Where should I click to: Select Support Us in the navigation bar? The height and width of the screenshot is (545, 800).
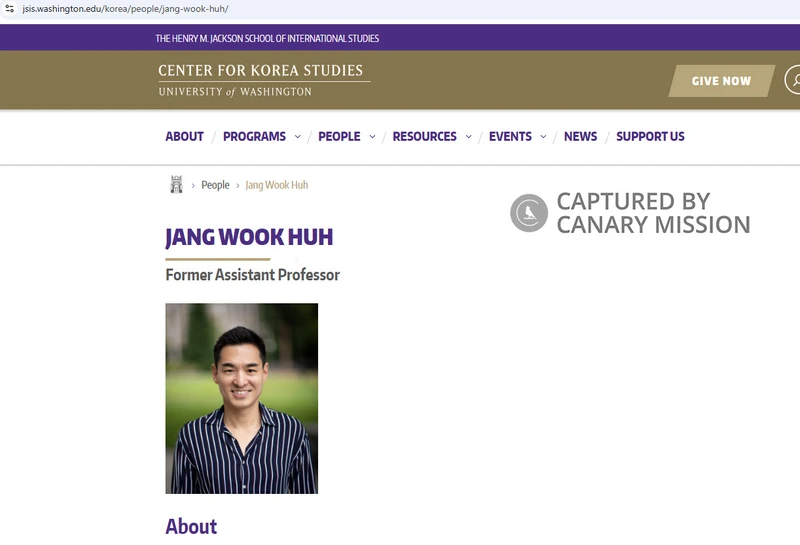(650, 137)
